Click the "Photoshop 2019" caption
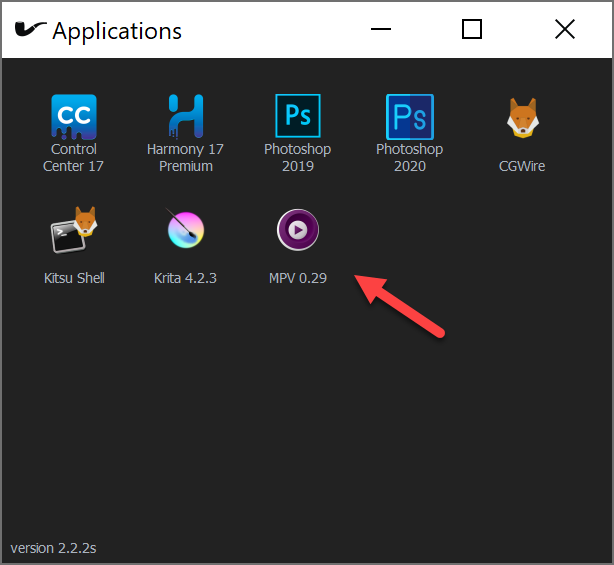The height and width of the screenshot is (565, 614). click(x=298, y=157)
